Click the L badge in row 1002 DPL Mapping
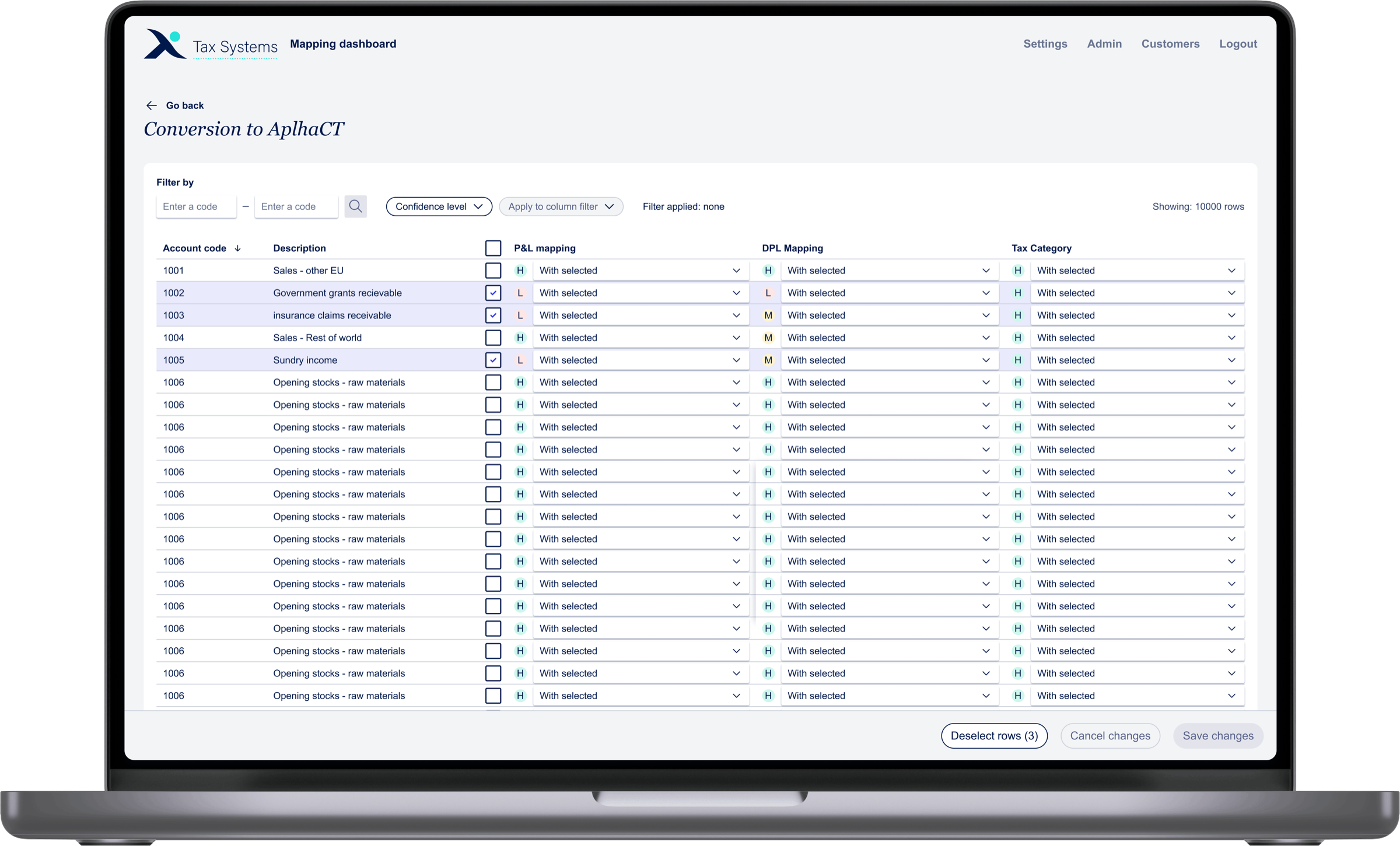Viewport: 1400px width, 846px height. tap(768, 293)
